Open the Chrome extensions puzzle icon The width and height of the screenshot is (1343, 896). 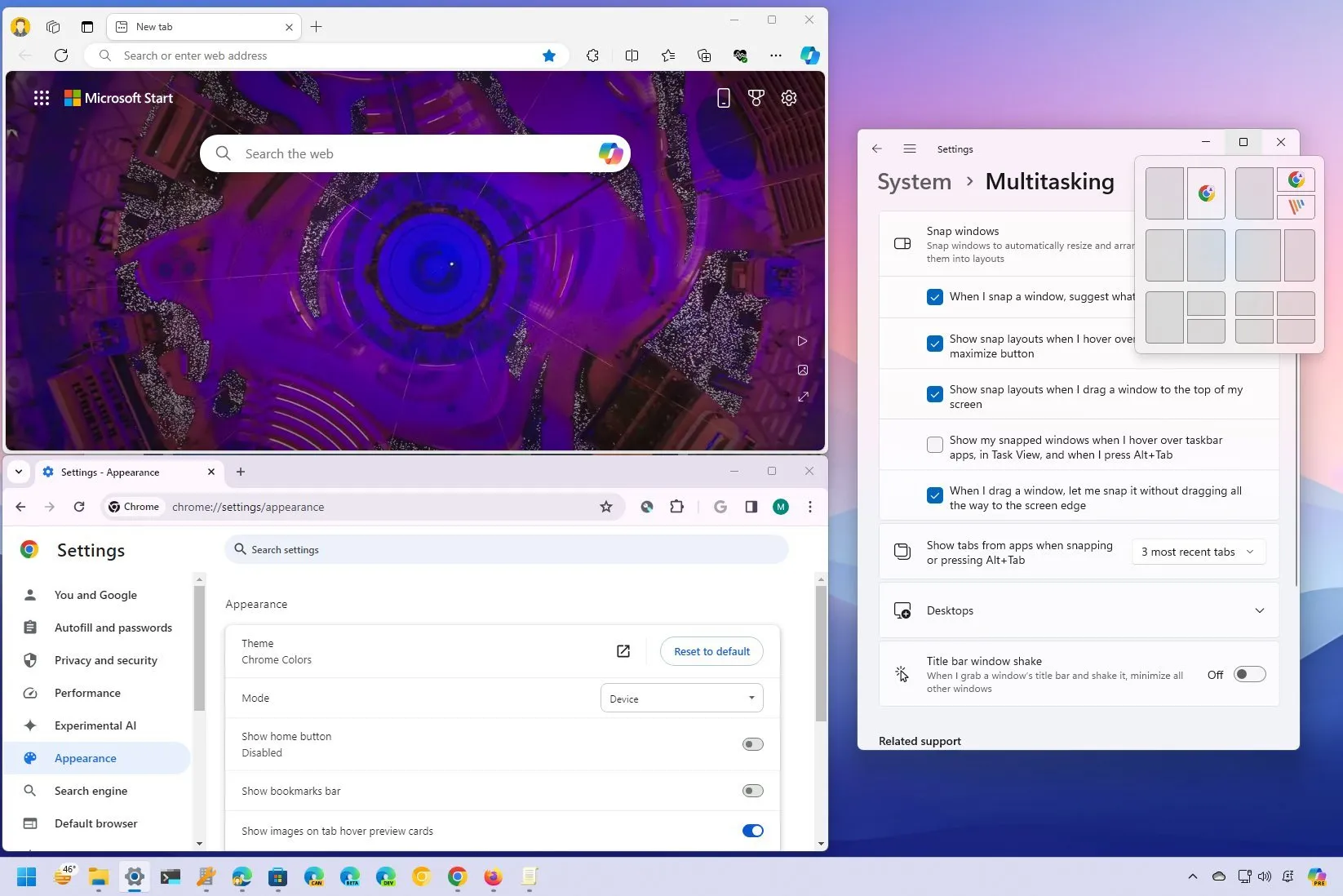pos(676,507)
